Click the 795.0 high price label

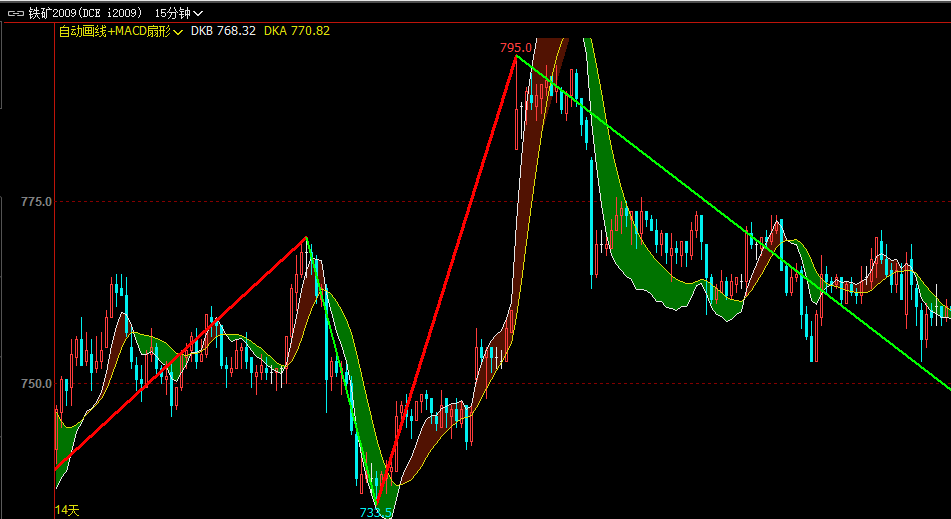click(x=516, y=47)
